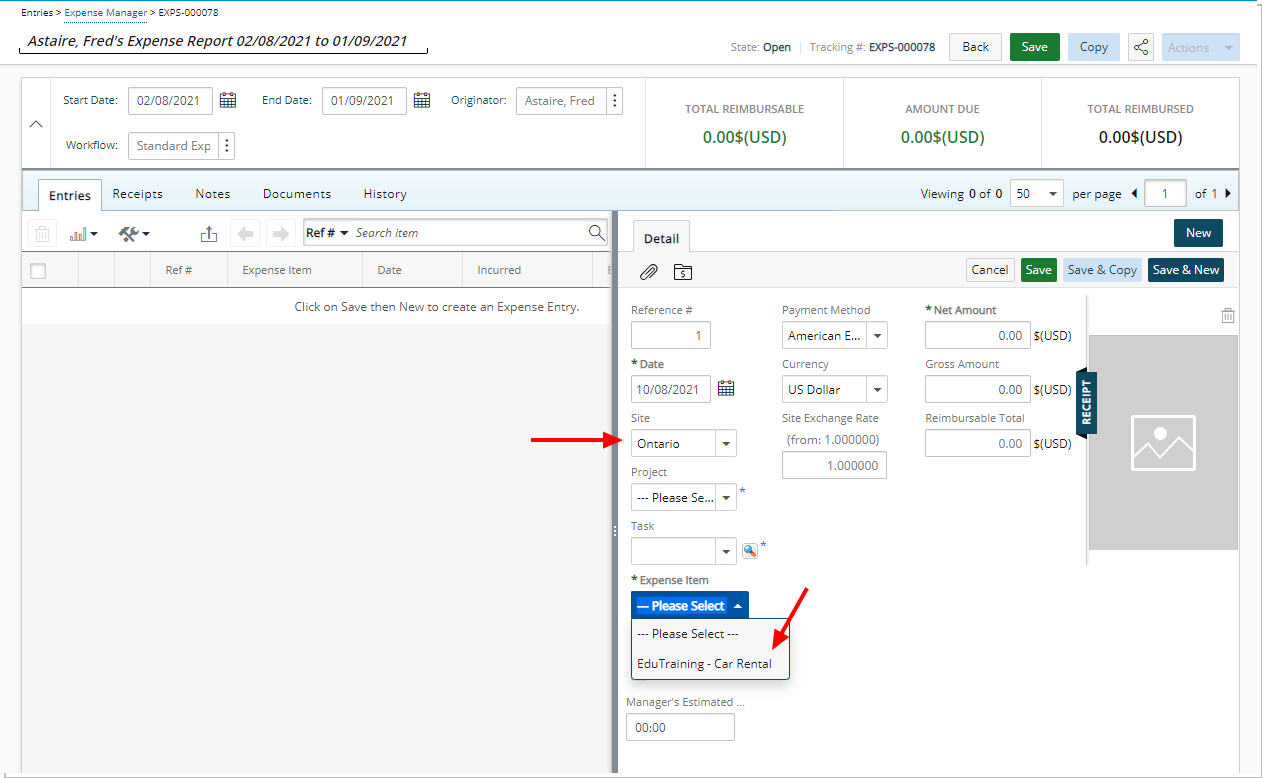This screenshot has height=778, width=1262.
Task: Select EduTraining - Car Rental option
Action: [x=704, y=663]
